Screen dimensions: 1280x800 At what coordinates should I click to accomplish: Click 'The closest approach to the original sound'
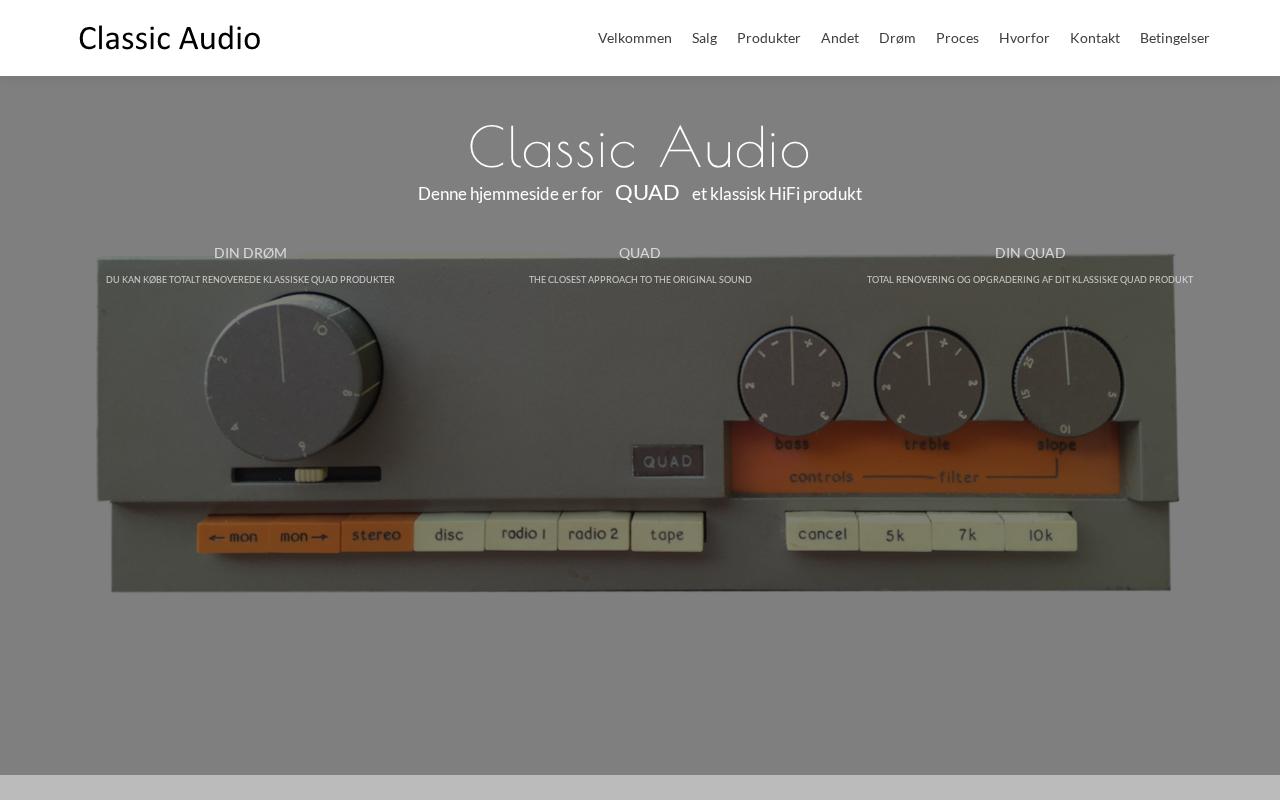coord(640,280)
